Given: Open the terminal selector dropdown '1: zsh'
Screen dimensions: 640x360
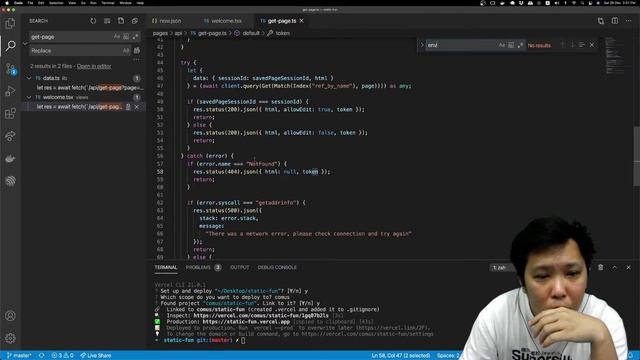Looking at the screenshot, I should coord(500,267).
